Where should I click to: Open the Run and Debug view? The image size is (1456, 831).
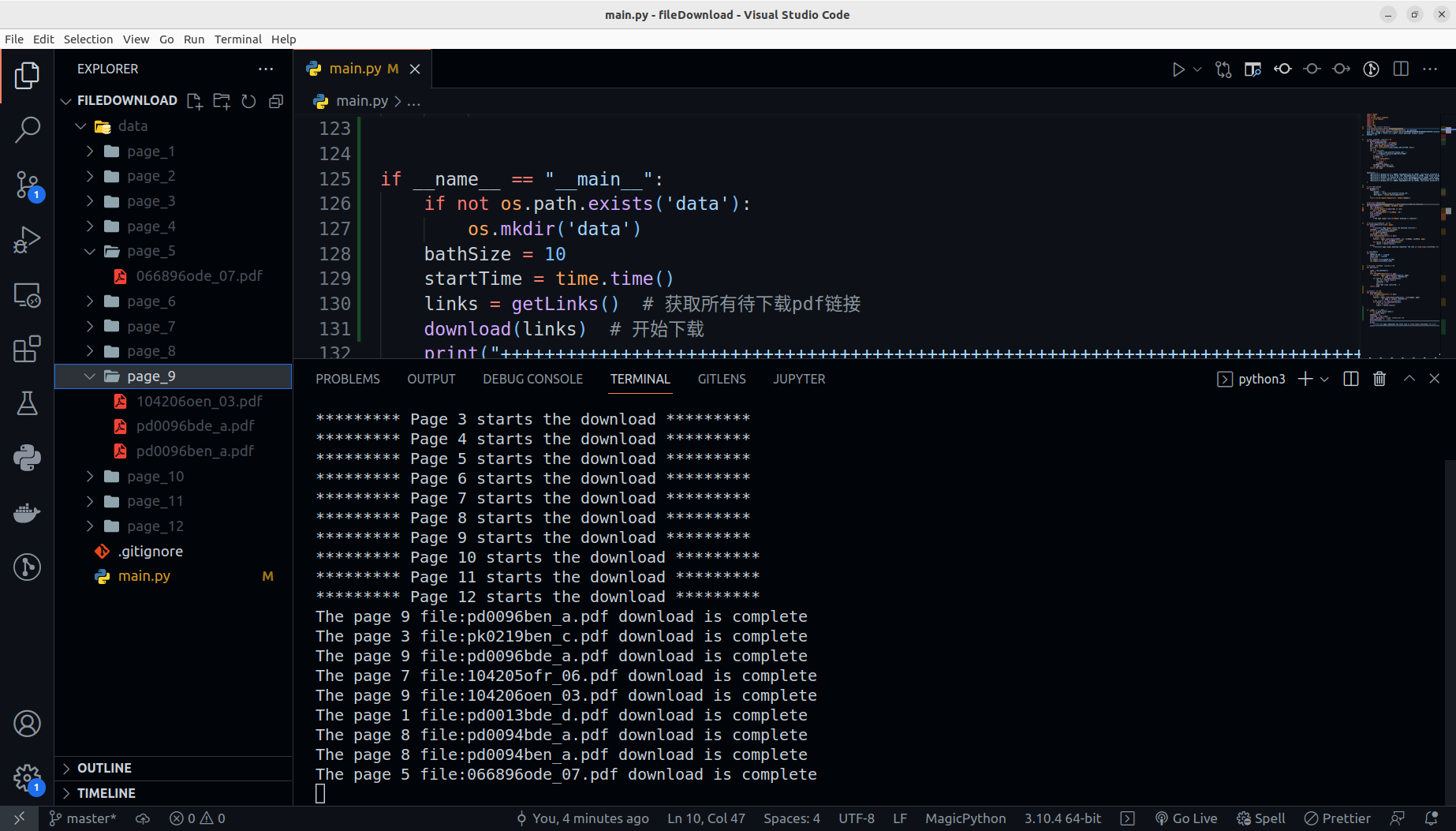[27, 240]
